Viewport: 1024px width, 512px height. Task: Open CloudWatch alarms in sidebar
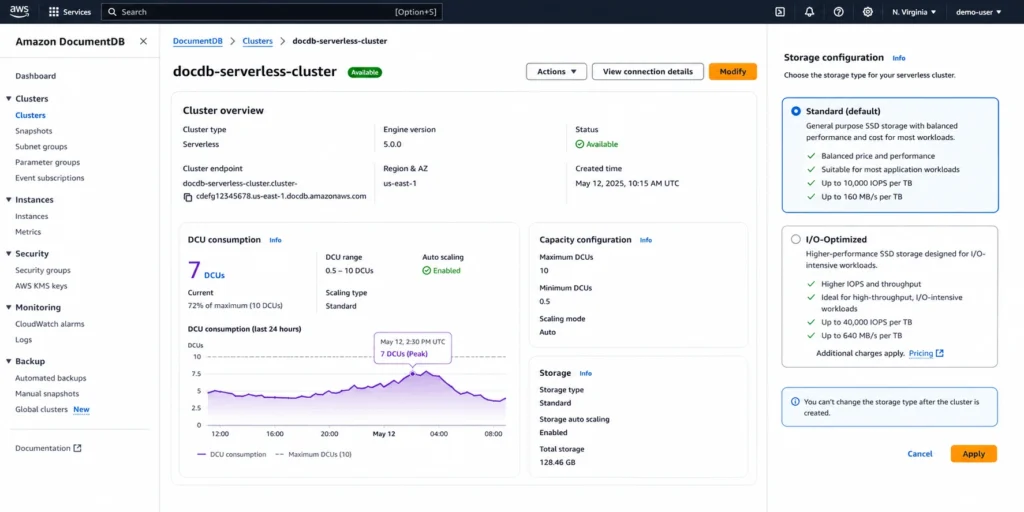(50, 324)
